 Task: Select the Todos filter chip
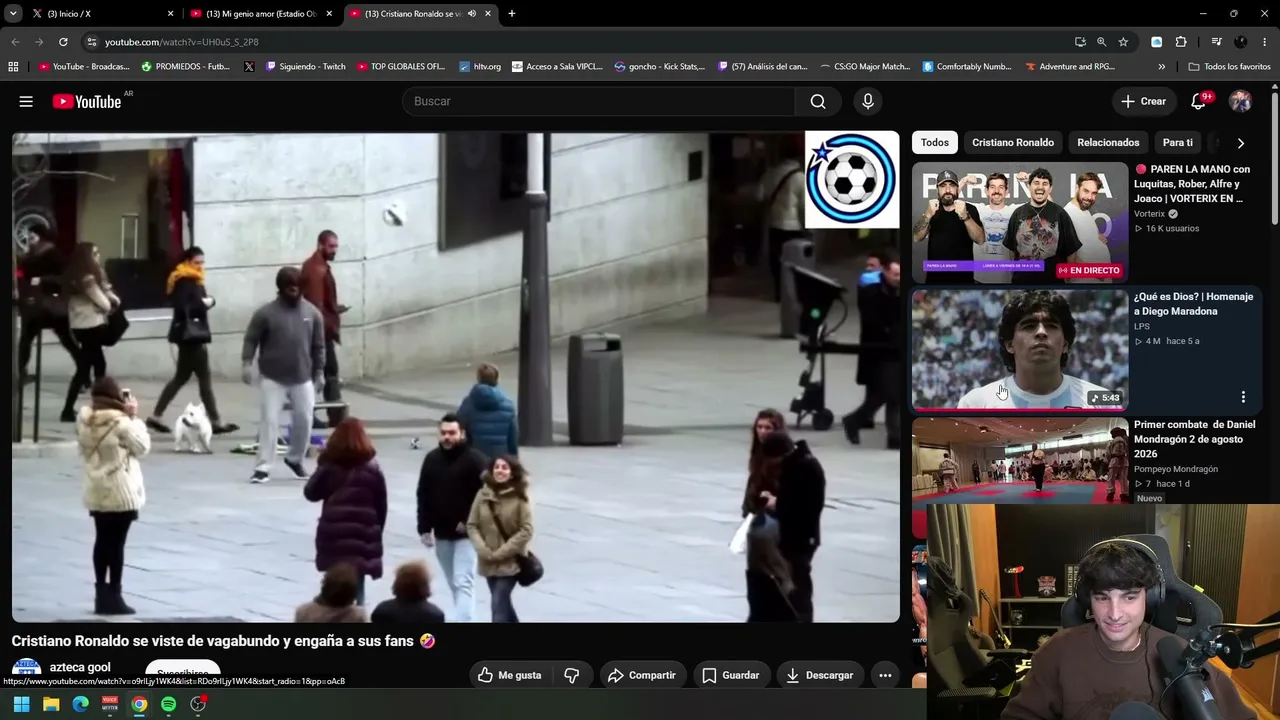tap(935, 143)
